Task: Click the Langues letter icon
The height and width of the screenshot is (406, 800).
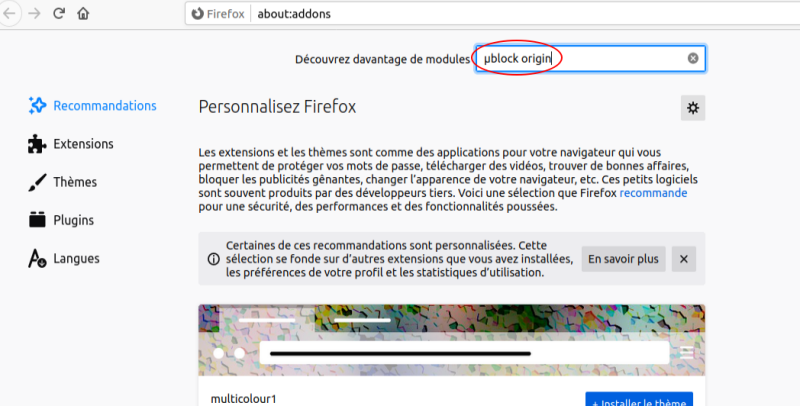Action: click(x=37, y=259)
